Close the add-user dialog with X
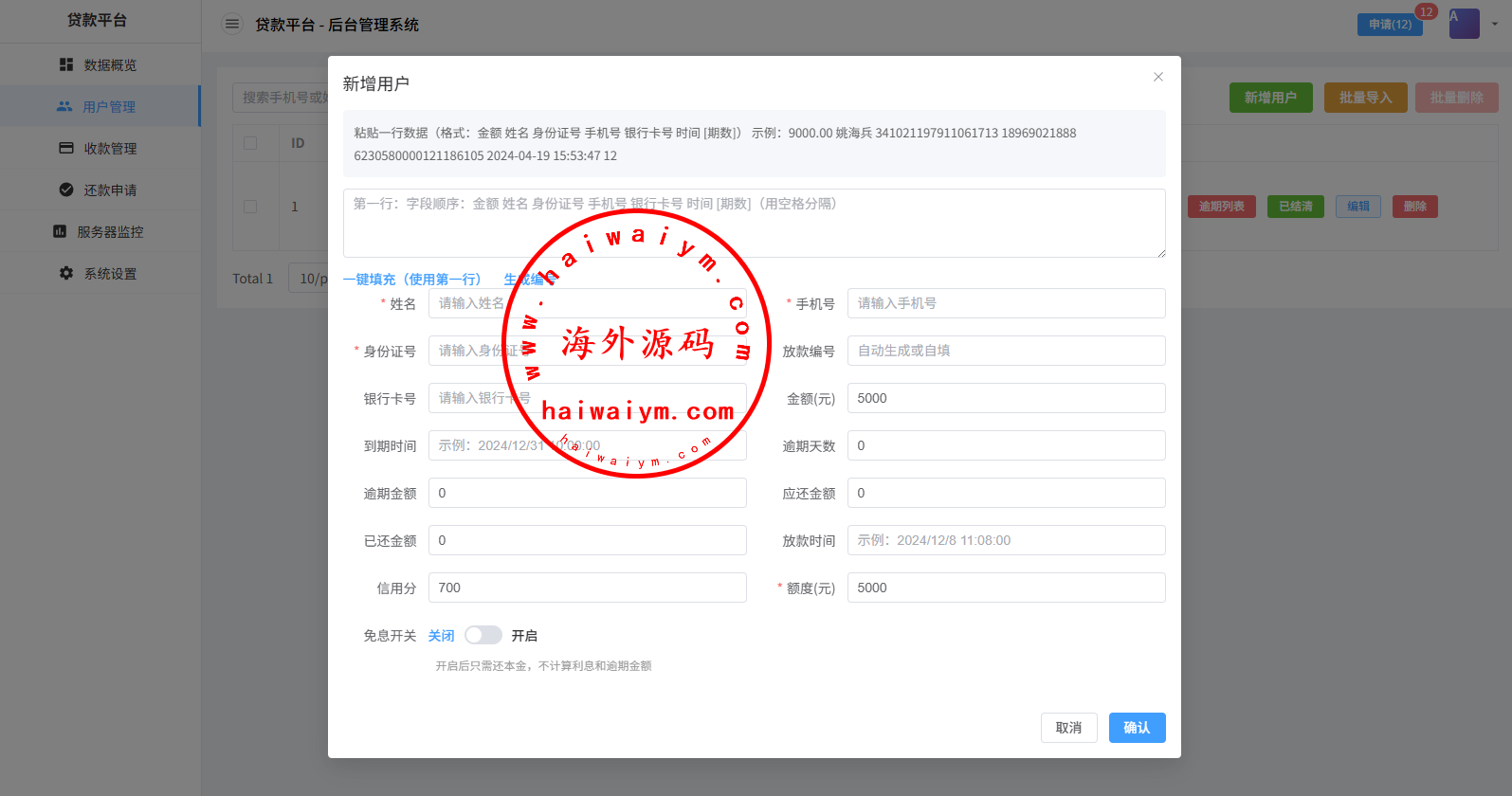The image size is (1512, 796). click(1157, 77)
